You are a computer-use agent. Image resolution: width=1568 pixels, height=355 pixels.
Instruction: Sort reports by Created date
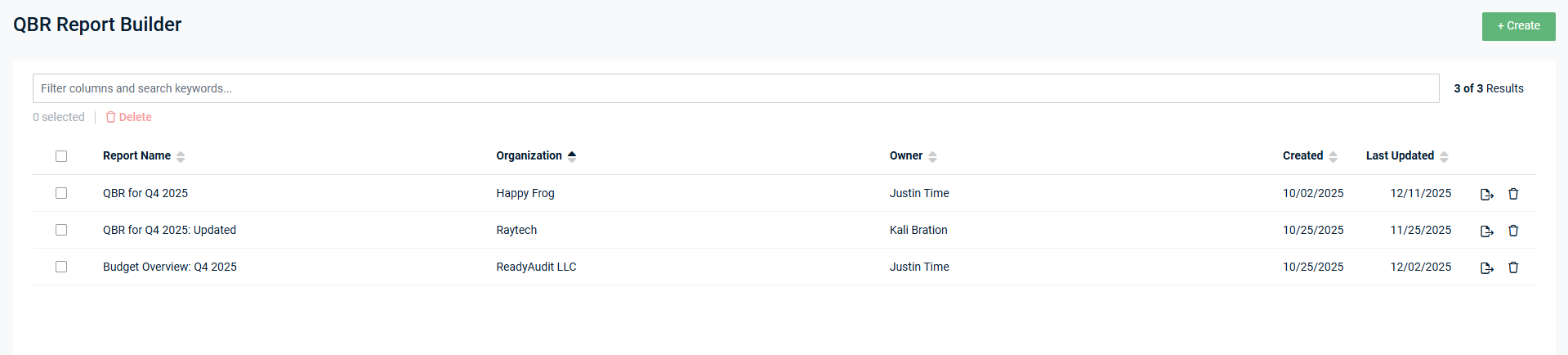tap(1333, 156)
